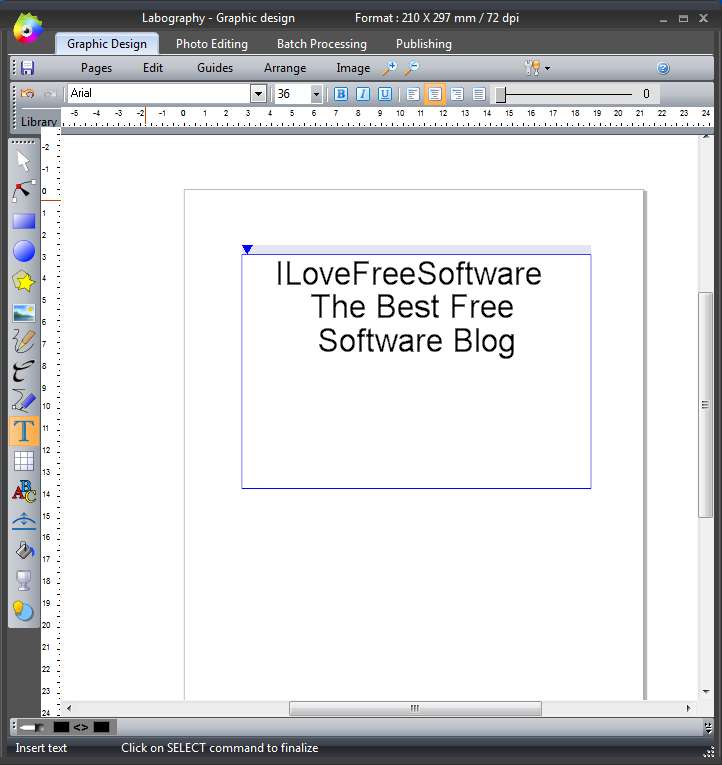
Task: Click the scroll down arrow
Action: [706, 691]
